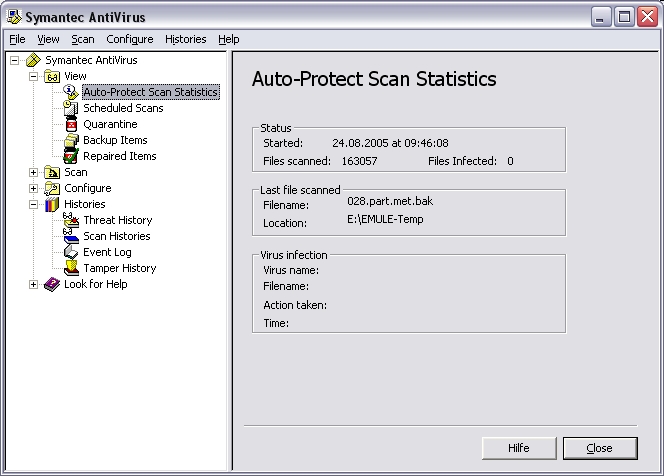664x476 pixels.
Task: Click the Histories books icon
Action: pos(52,205)
